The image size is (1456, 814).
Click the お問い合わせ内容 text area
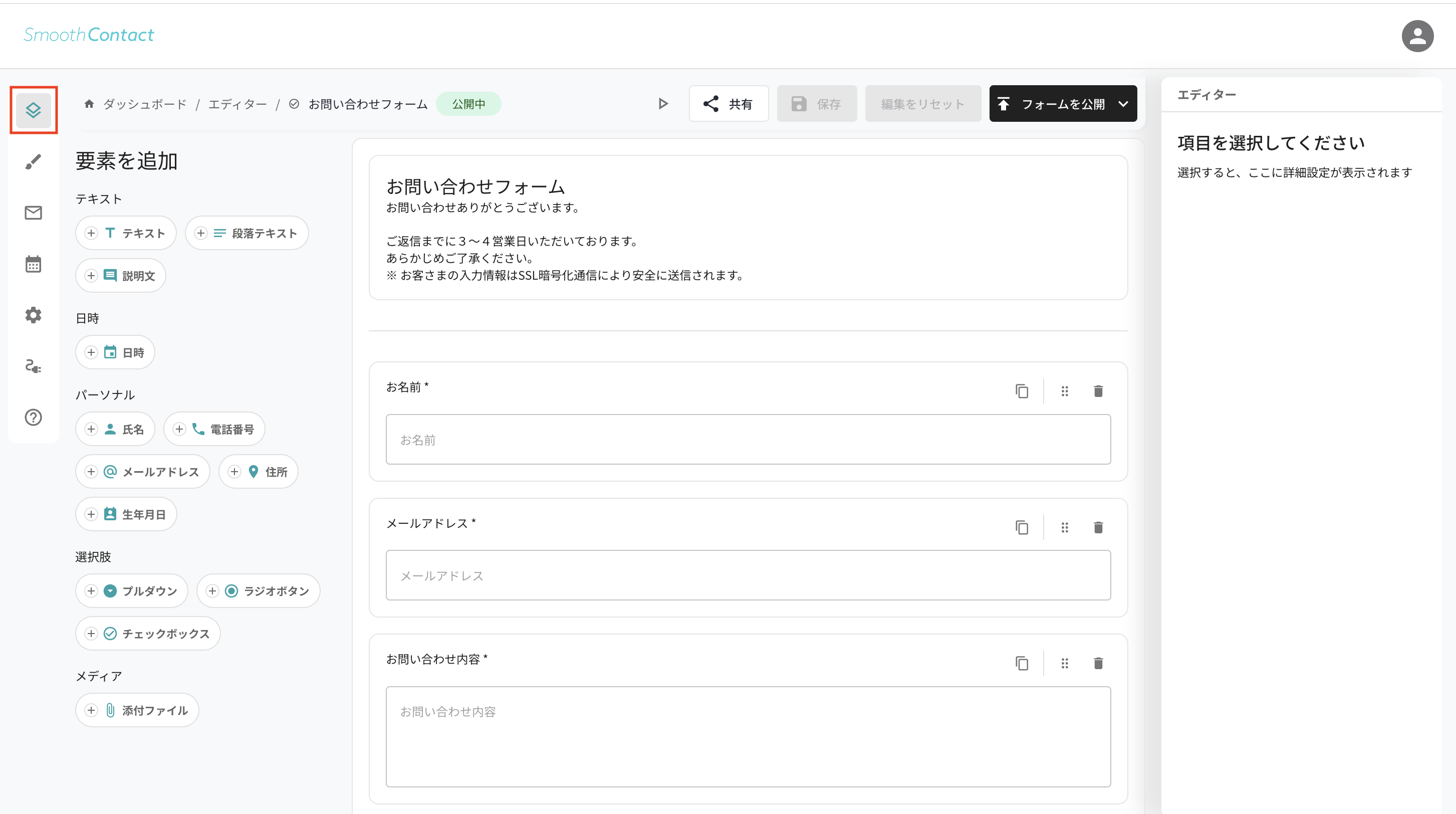(x=748, y=736)
